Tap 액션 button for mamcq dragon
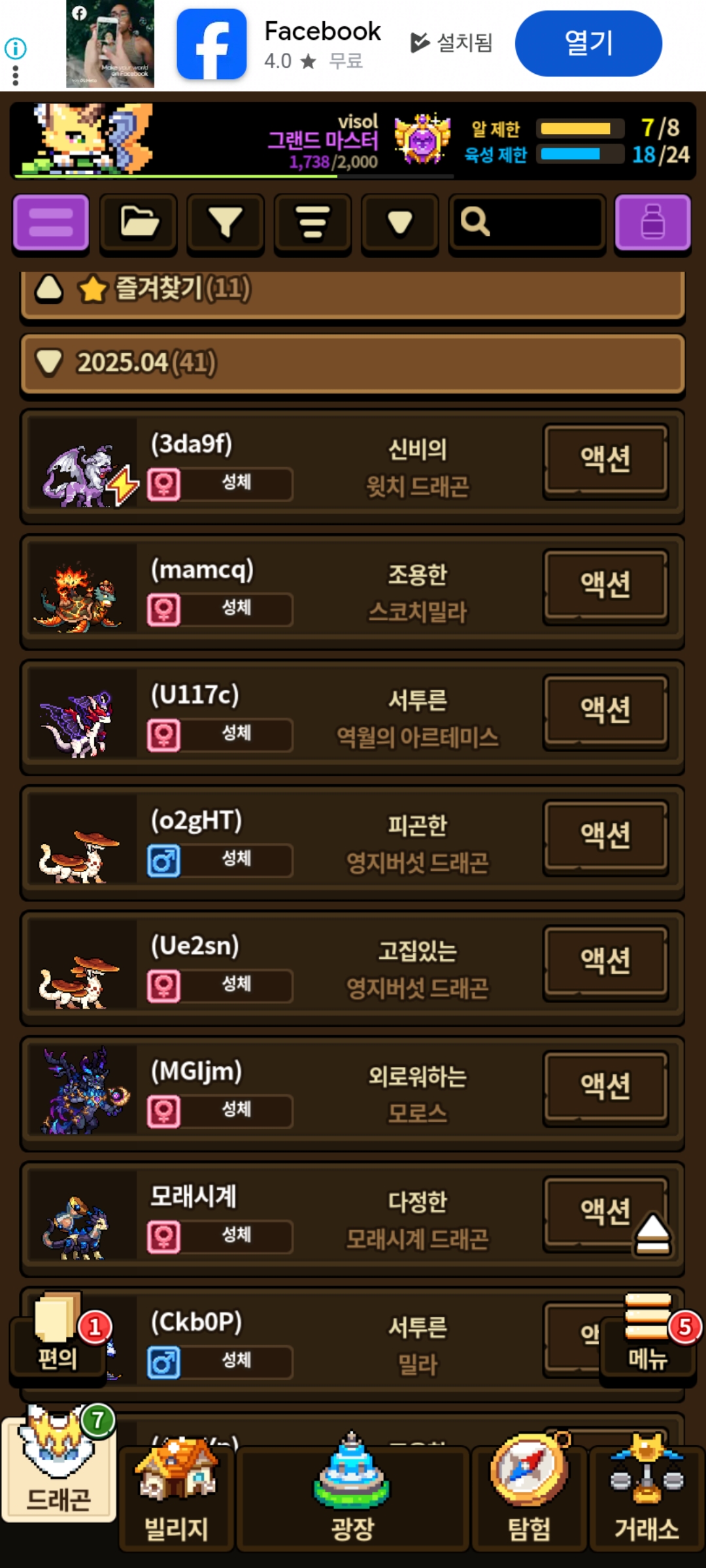Screen dimensions: 706x1568 (x=606, y=586)
